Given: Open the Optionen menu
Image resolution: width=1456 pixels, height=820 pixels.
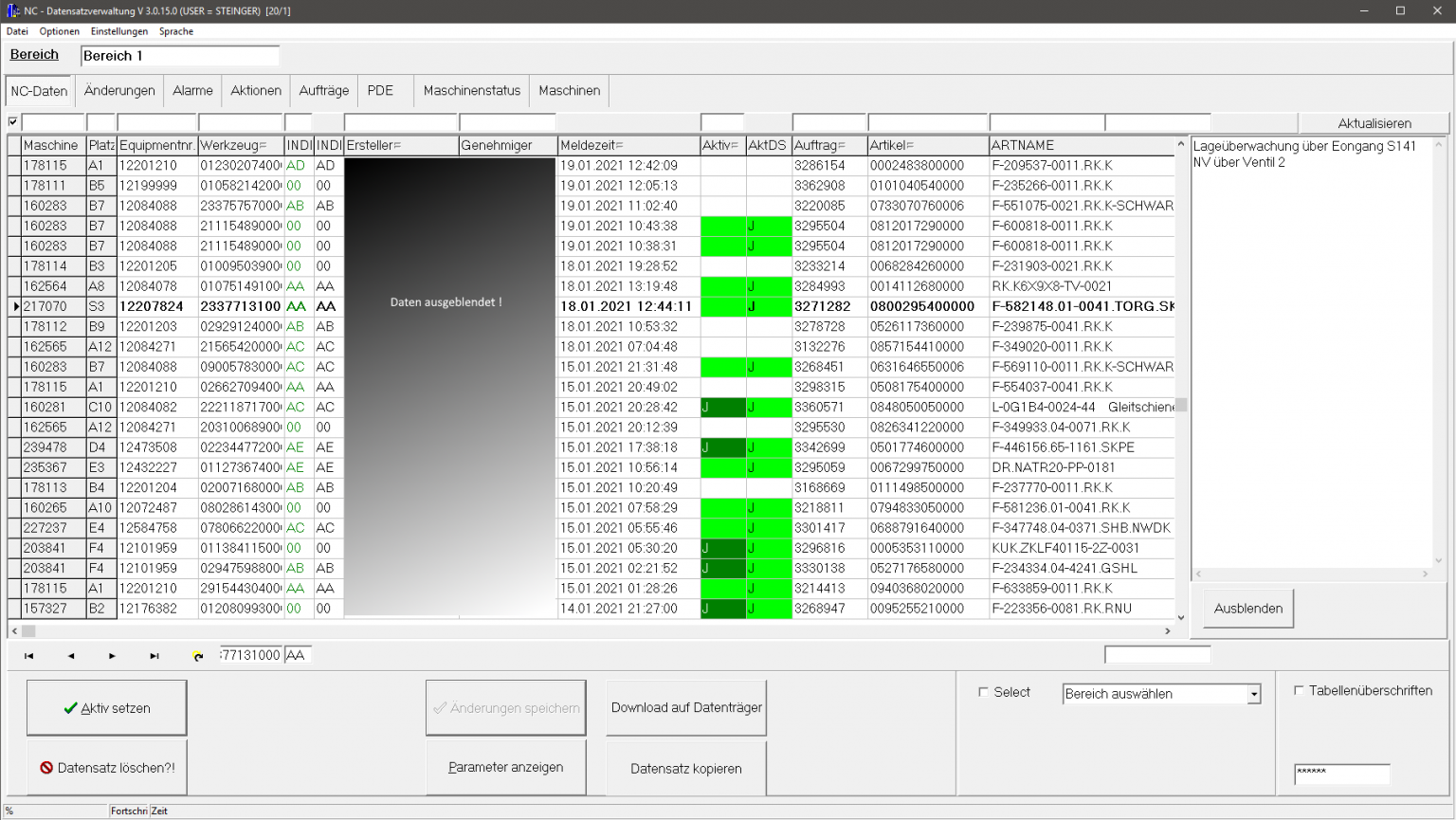Looking at the screenshot, I should (59, 31).
